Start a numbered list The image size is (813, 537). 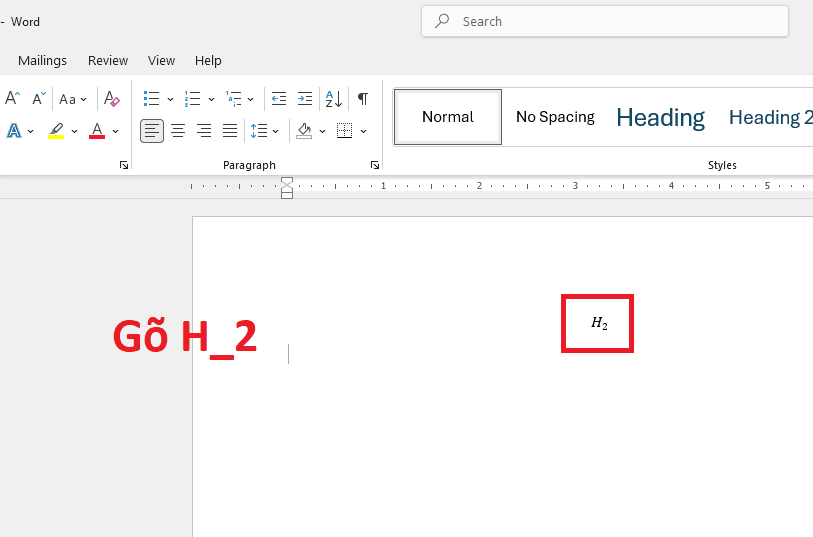(192, 98)
